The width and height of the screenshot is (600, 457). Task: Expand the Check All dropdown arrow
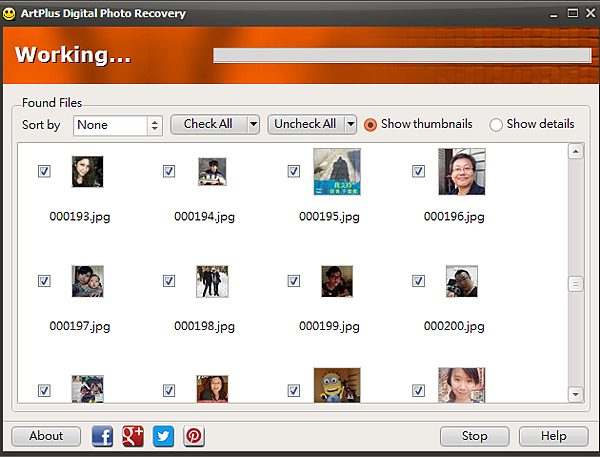click(253, 124)
